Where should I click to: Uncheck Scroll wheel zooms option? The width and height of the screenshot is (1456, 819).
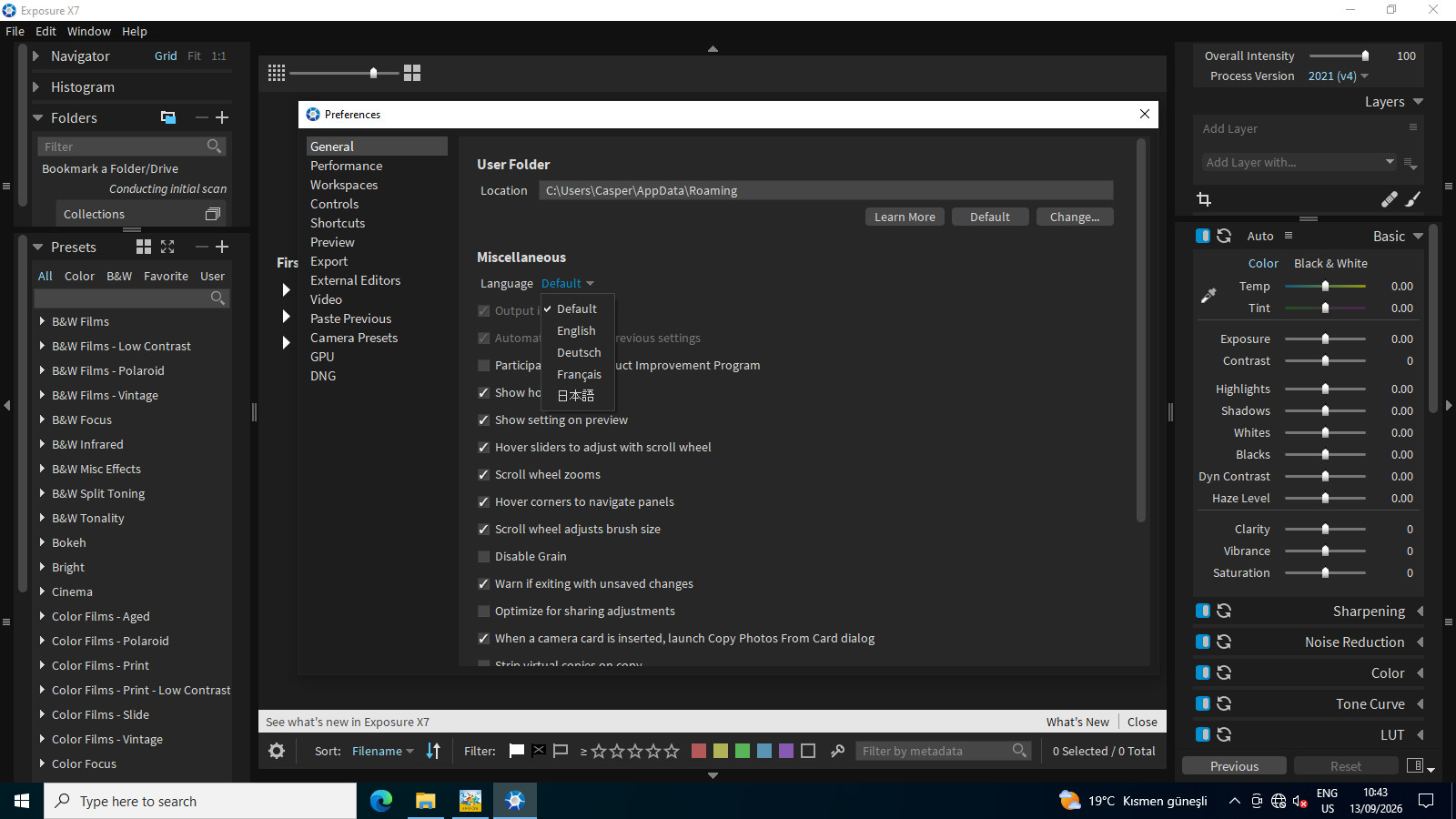[x=484, y=474]
